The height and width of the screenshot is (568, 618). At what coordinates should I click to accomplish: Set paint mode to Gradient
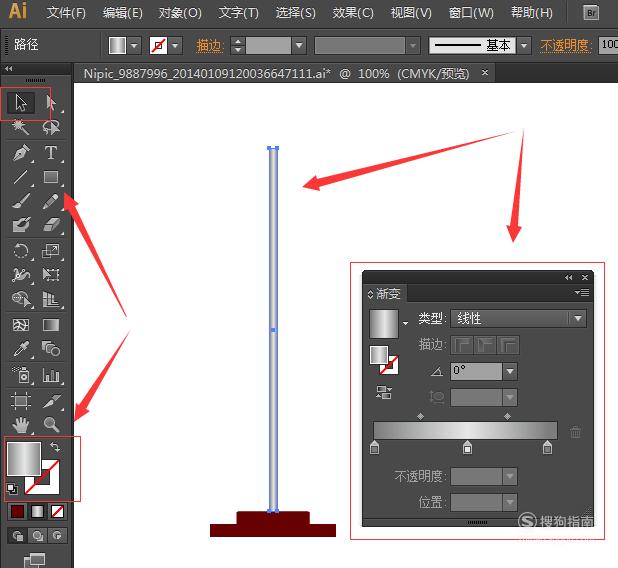(37, 512)
